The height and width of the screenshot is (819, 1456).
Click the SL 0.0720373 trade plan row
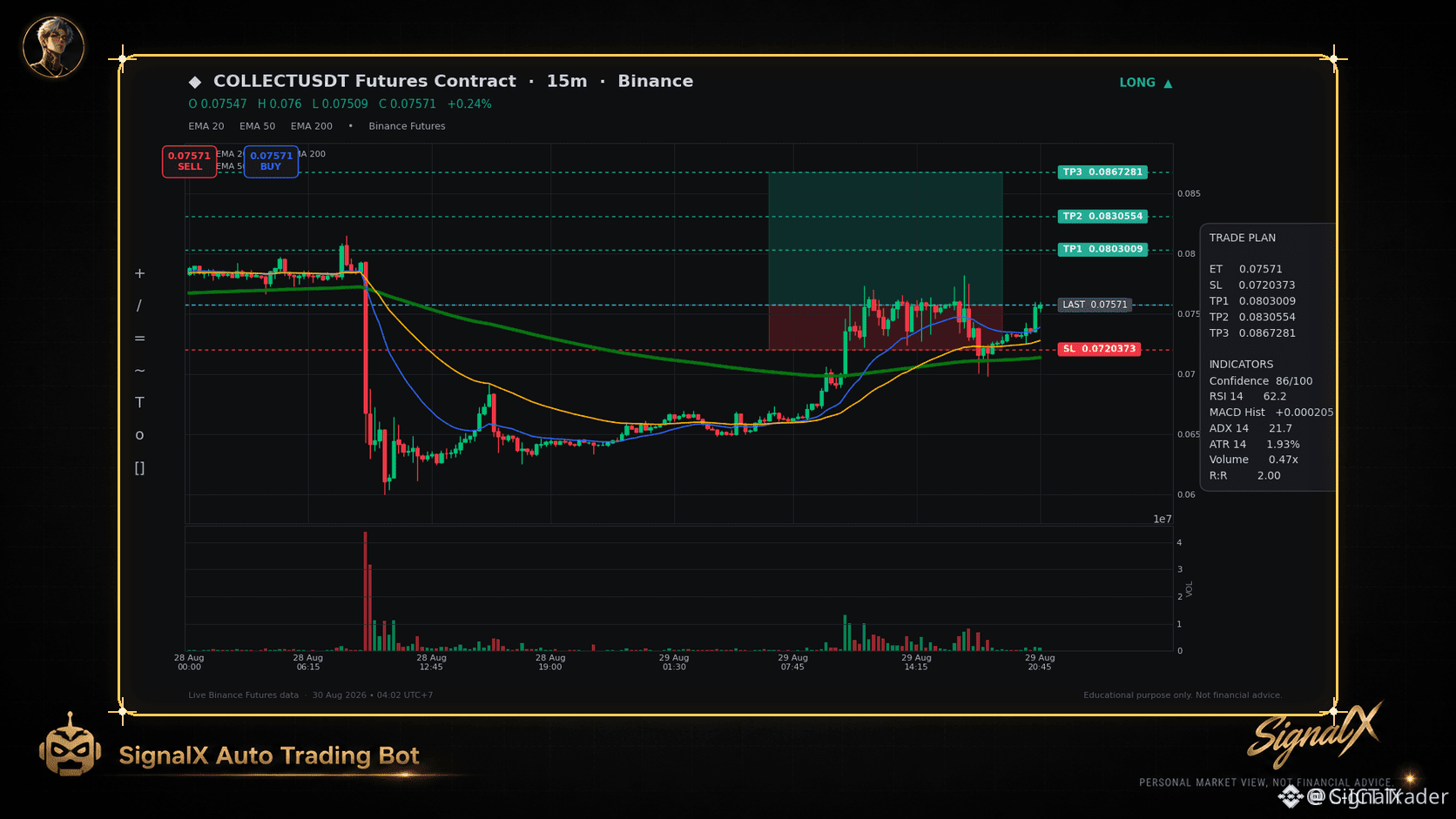pyautogui.click(x=1252, y=285)
